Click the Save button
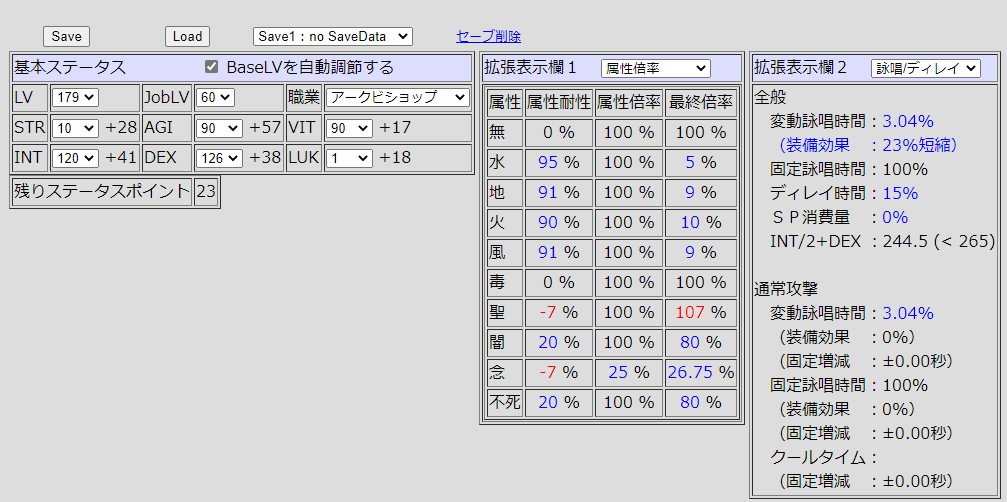The image size is (1007, 502). 66,37
